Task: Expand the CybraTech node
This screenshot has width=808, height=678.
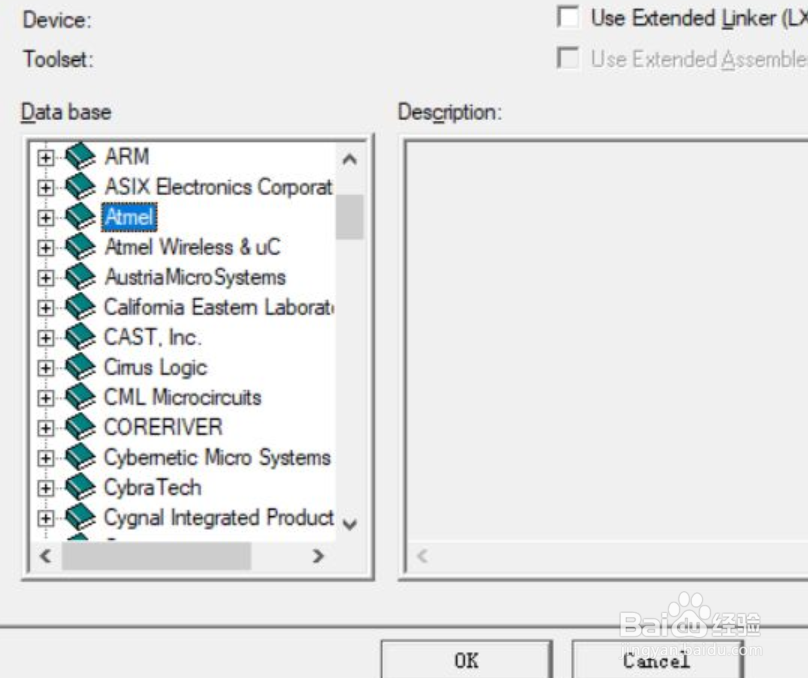Action: [x=46, y=488]
